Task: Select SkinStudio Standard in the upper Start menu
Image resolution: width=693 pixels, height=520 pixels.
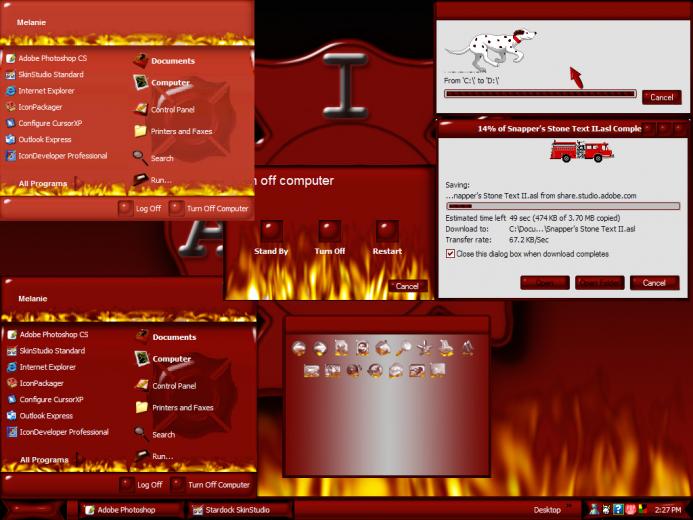Action: [45, 74]
